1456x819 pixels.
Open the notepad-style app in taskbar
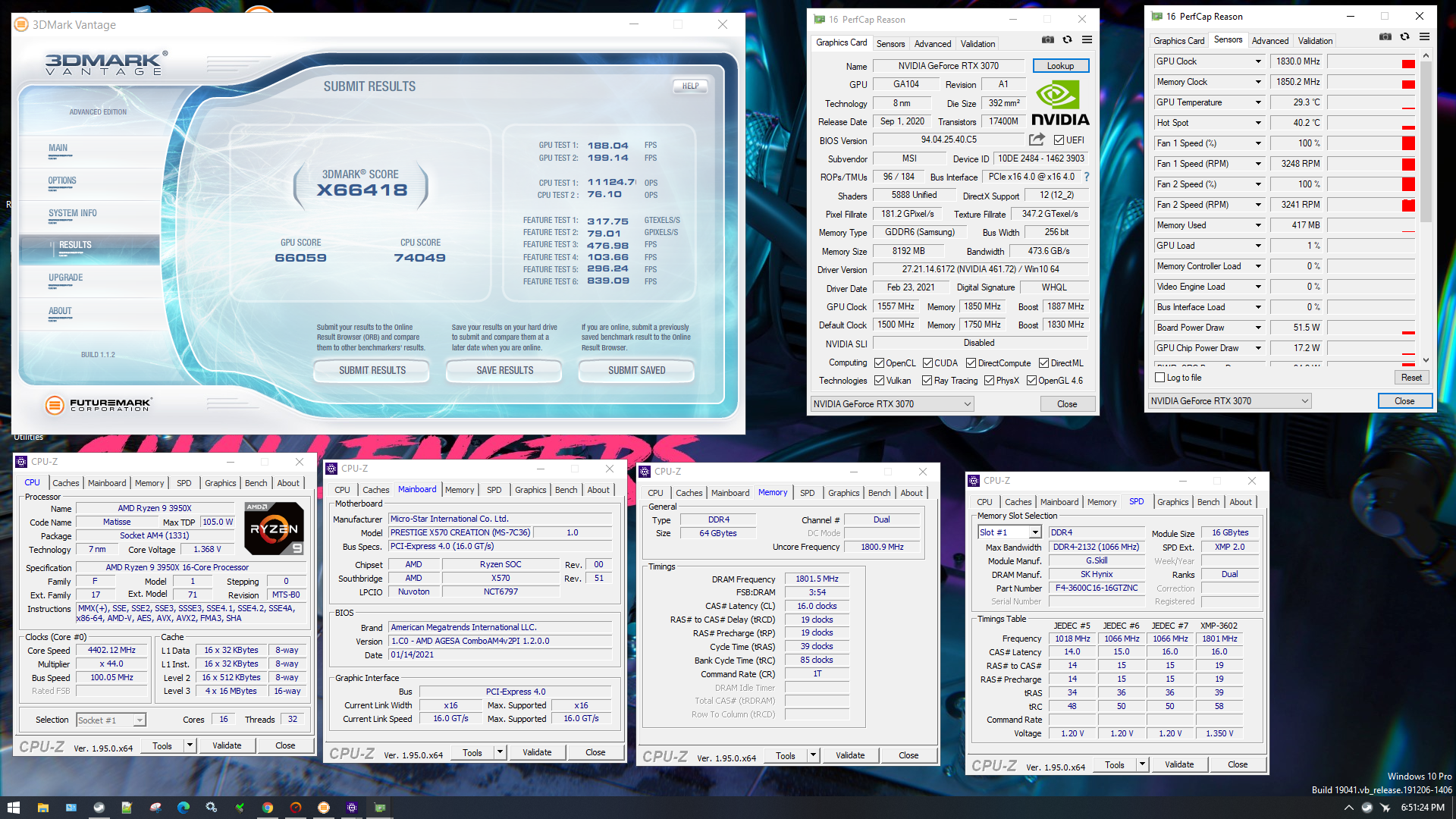pos(127,808)
